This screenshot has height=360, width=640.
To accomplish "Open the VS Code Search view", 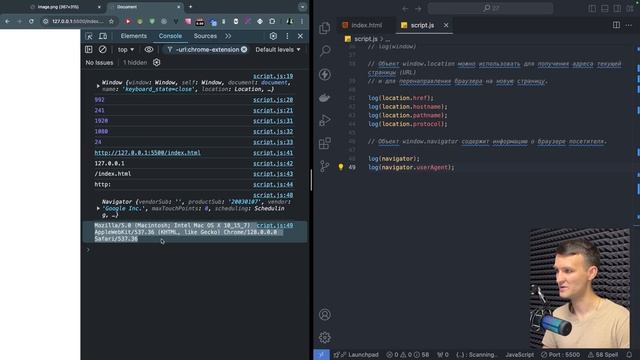I will click(325, 51).
